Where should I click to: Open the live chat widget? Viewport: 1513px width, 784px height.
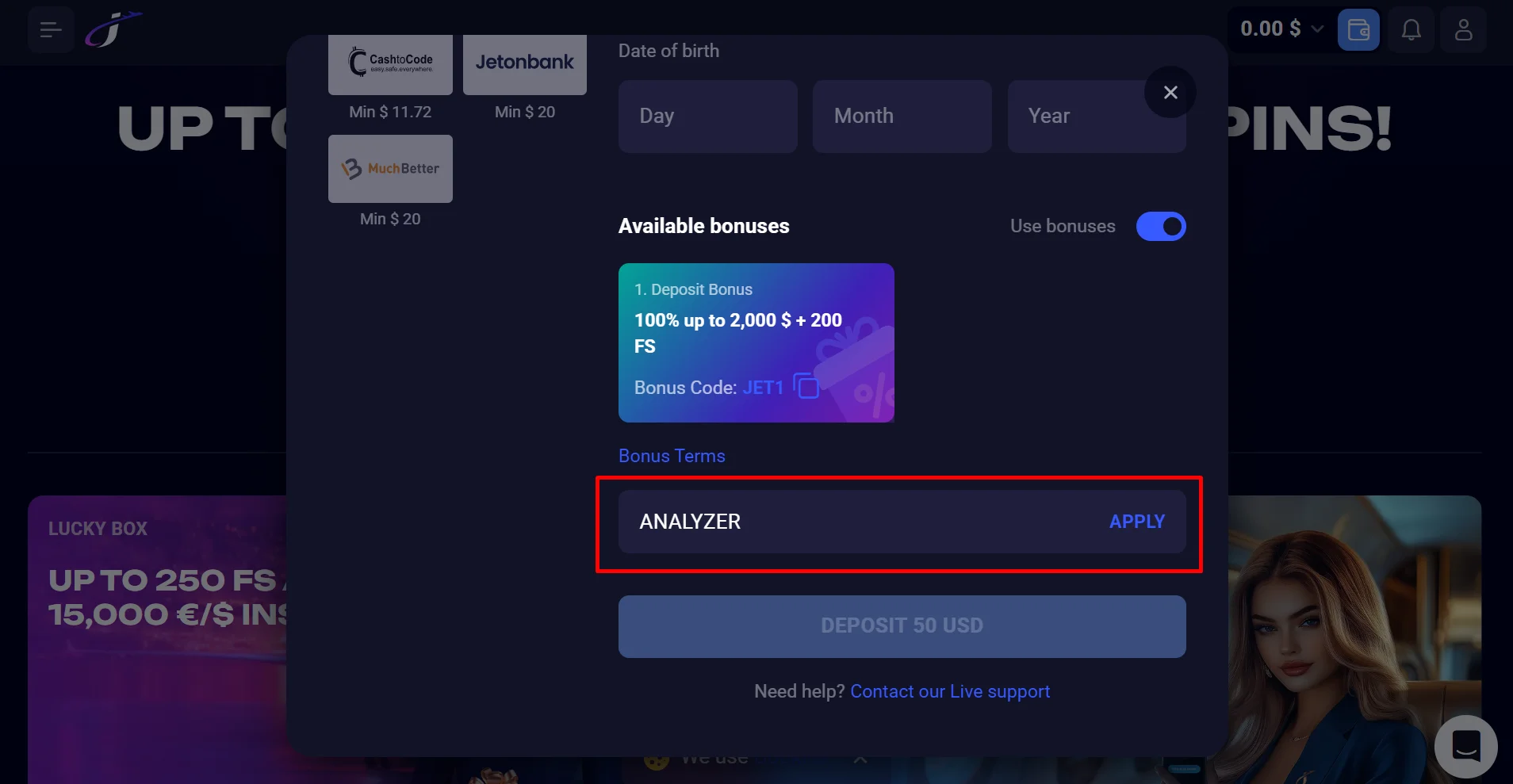pos(1465,746)
